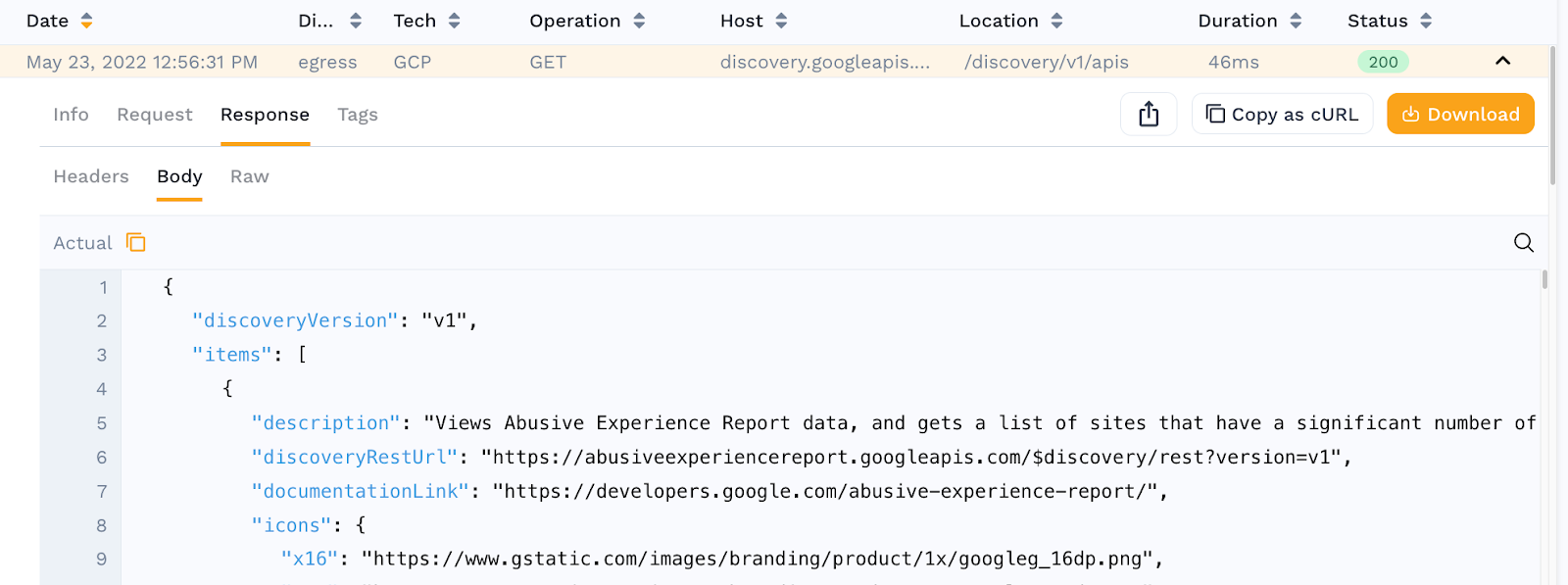Click Copy as cURL button
The width and height of the screenshot is (1568, 585).
coord(1282,115)
